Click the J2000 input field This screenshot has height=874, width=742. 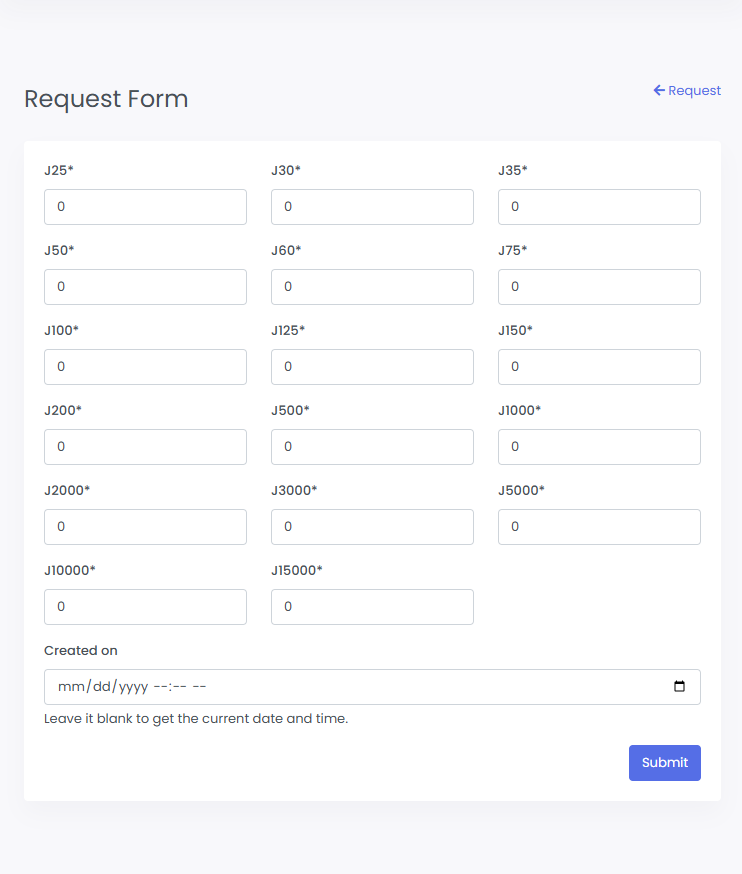tap(145, 527)
